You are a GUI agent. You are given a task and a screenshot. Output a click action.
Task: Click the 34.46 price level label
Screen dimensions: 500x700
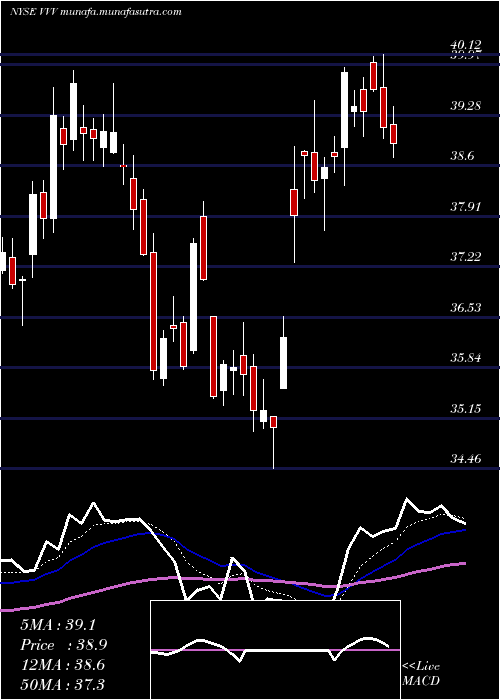click(466, 458)
